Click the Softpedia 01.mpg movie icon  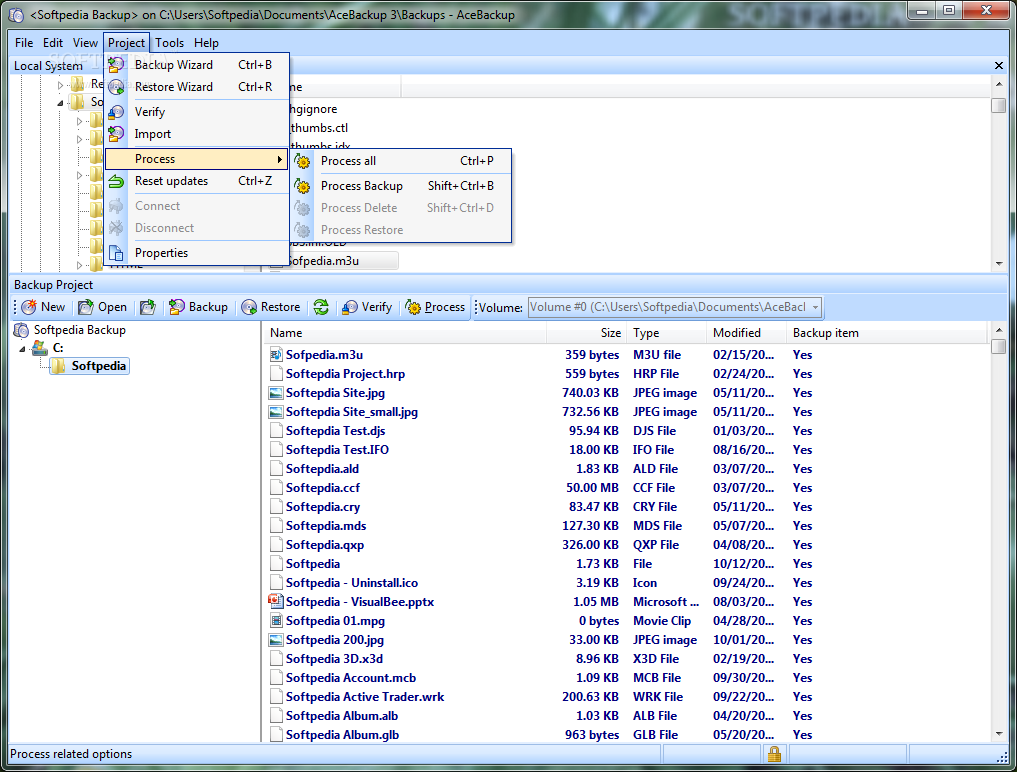coord(276,621)
